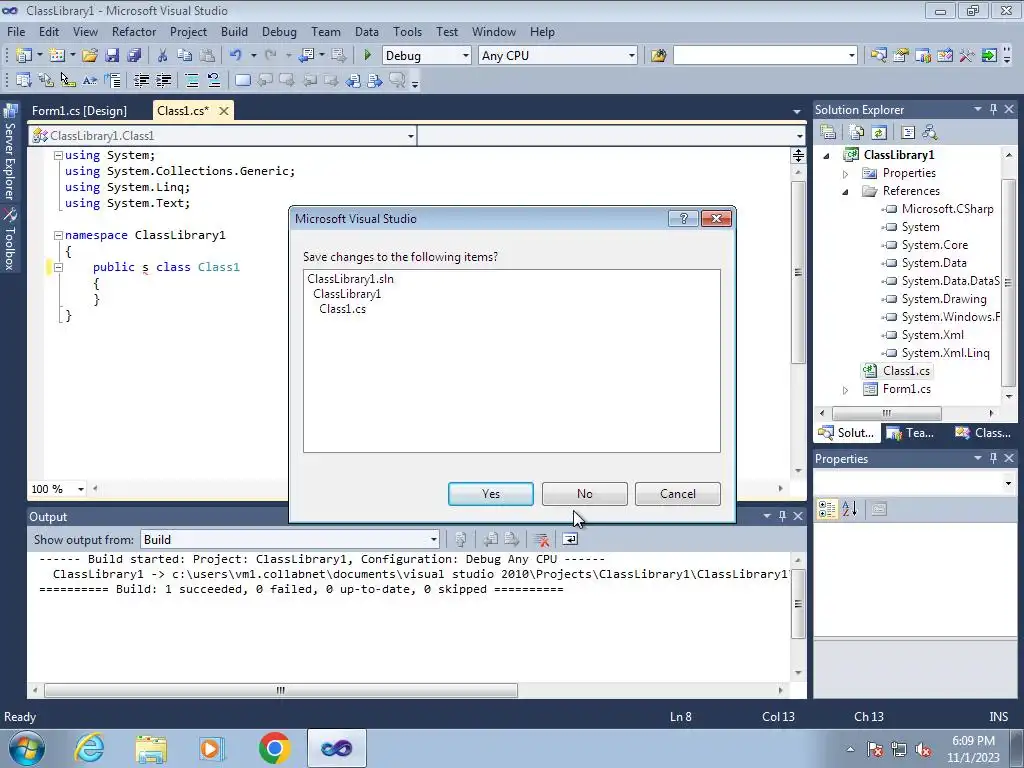Click the View Code icon in Solution Explorer
Viewport: 1024px width, 768px height.
(908, 133)
